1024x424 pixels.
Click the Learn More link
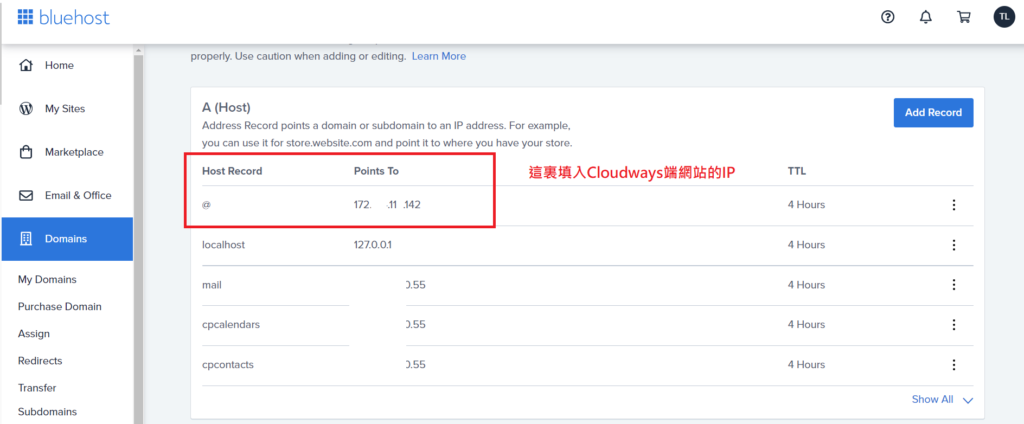[438, 56]
